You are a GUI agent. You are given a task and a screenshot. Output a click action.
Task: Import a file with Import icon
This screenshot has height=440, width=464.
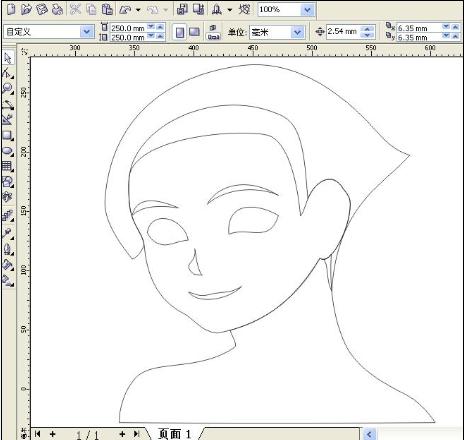point(182,9)
